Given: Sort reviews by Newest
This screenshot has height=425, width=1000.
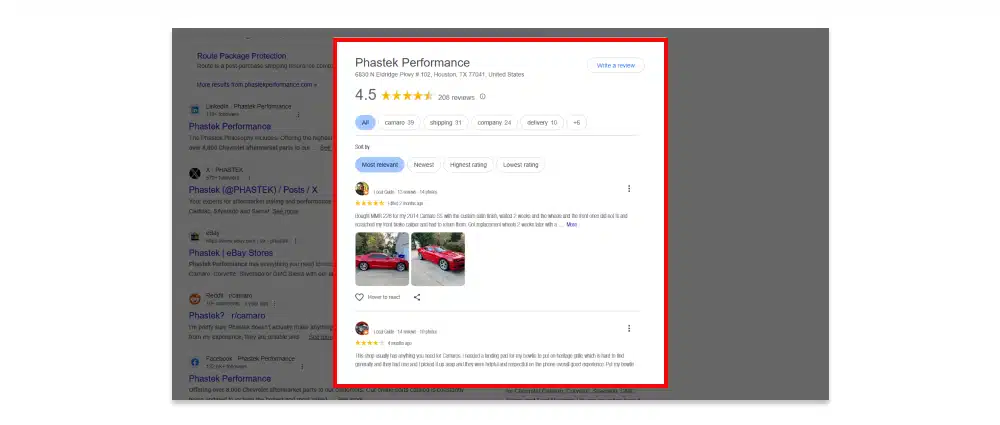Looking at the screenshot, I should [x=424, y=165].
